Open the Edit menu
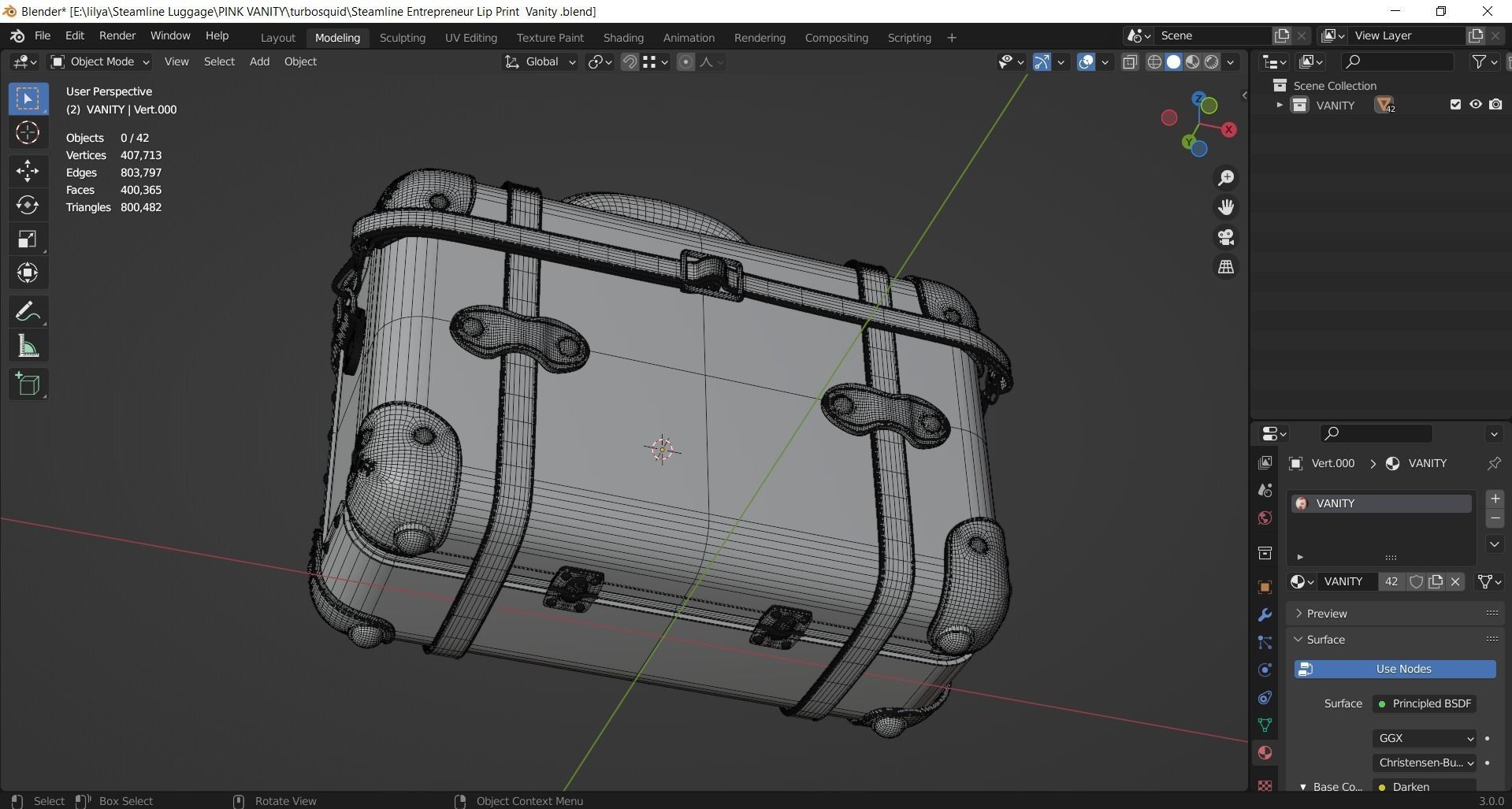 (75, 36)
